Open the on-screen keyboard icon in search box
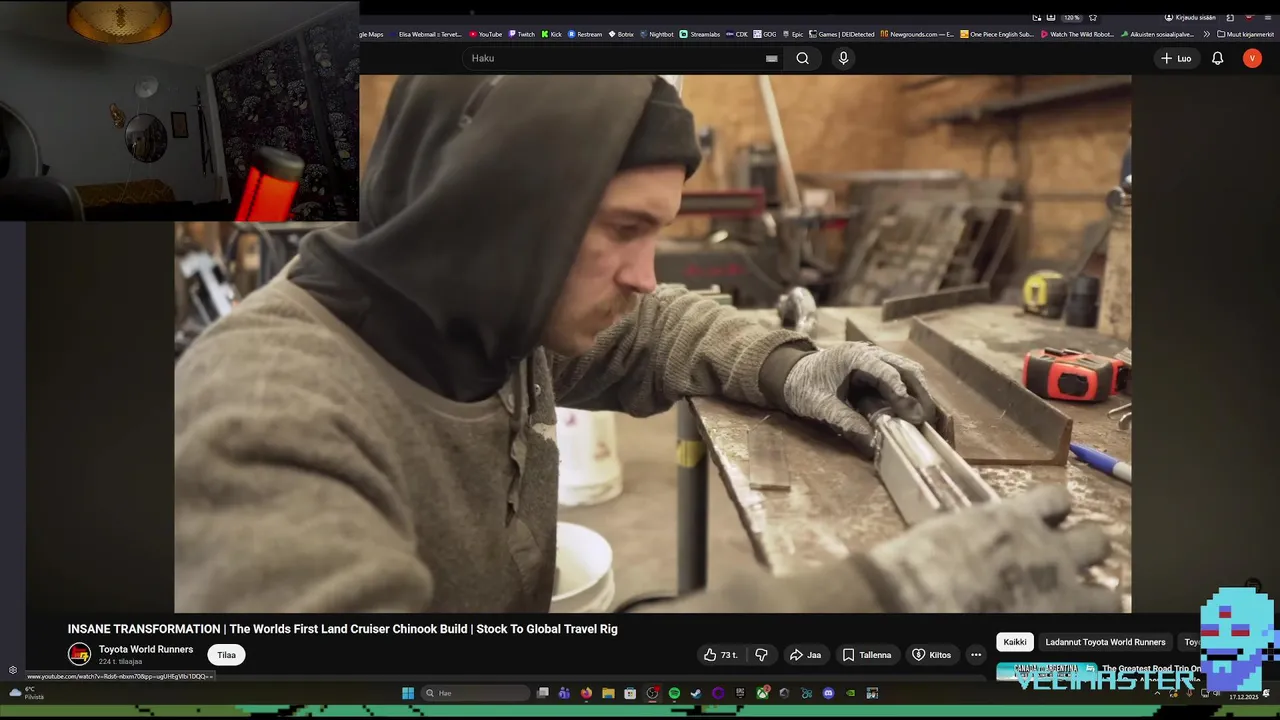This screenshot has width=1280, height=720. tap(771, 58)
